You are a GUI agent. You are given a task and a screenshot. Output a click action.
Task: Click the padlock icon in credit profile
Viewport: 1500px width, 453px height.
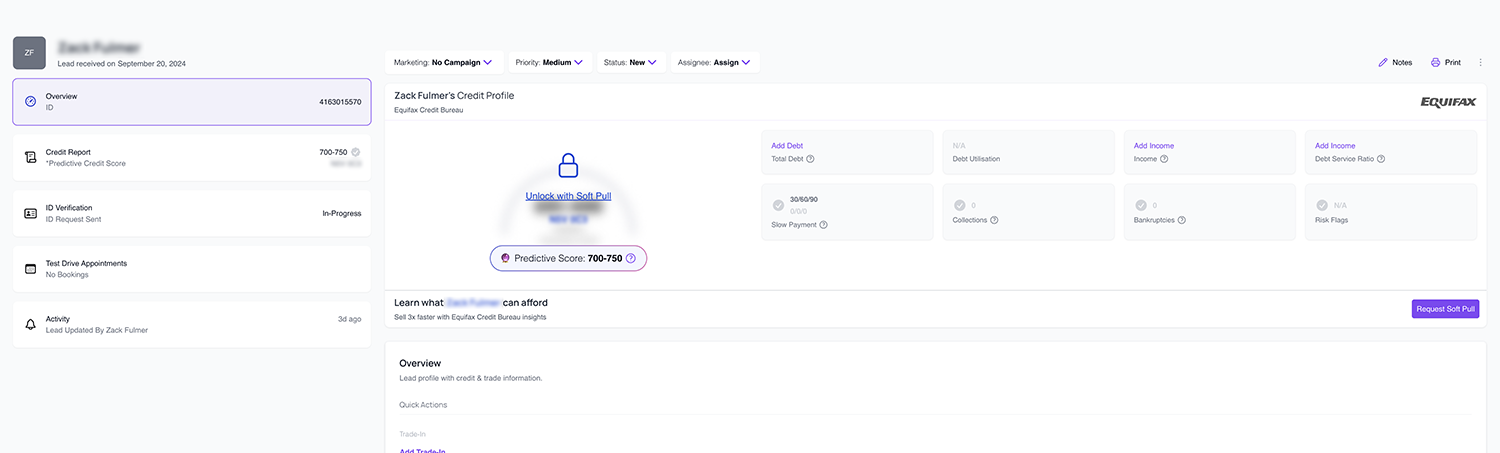coord(568,165)
